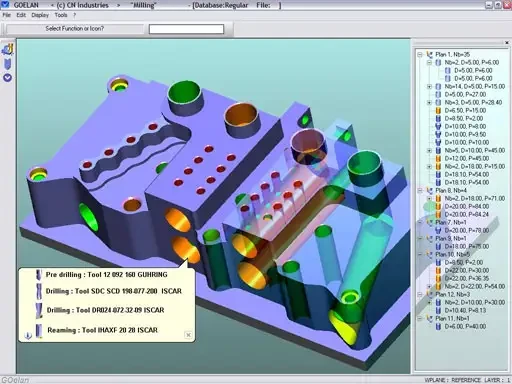The width and height of the screenshot is (512, 384).
Task: Click 'WPLANE : REFERENCE' in status bar
Action: point(452,380)
